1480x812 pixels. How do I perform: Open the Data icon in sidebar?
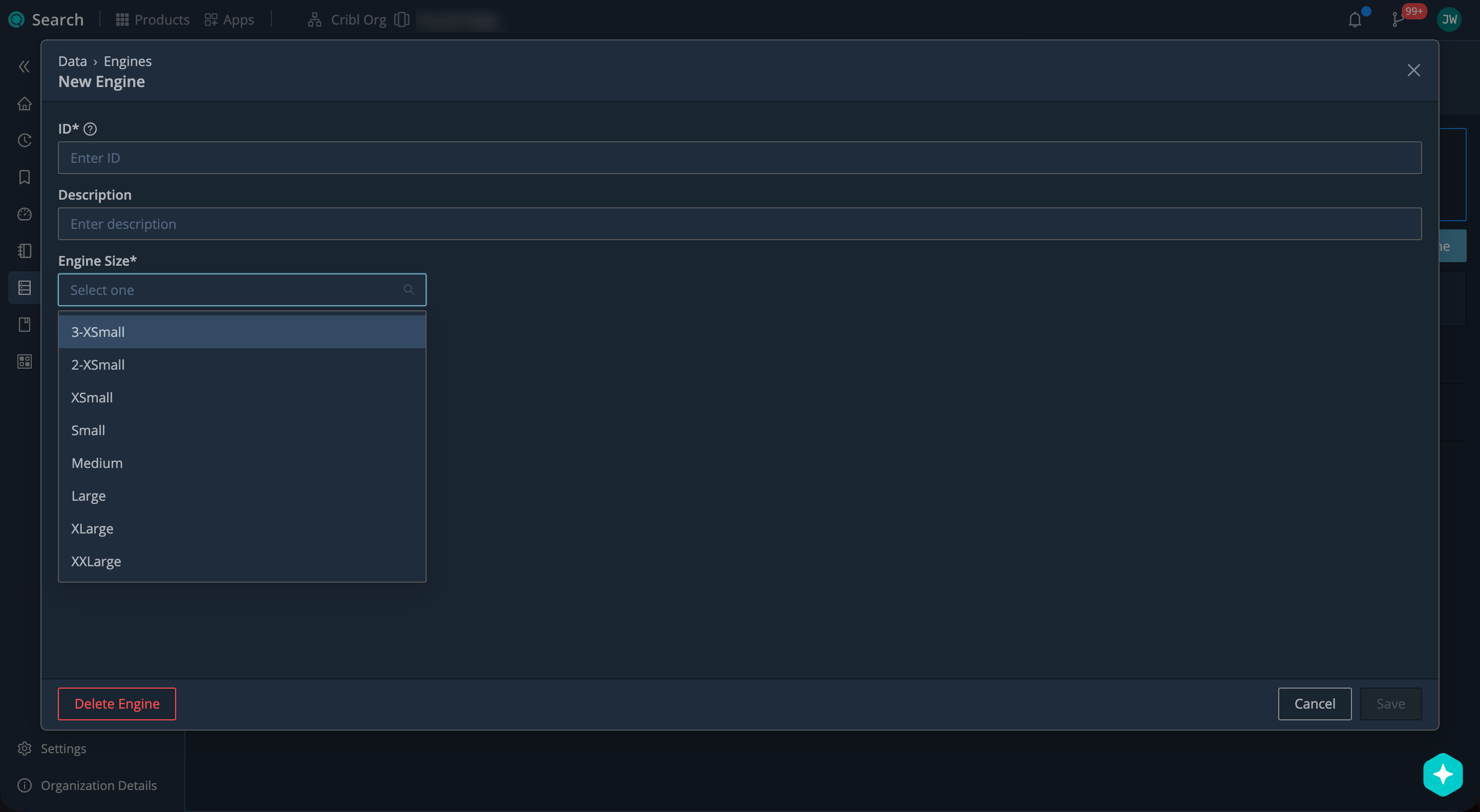point(24,288)
